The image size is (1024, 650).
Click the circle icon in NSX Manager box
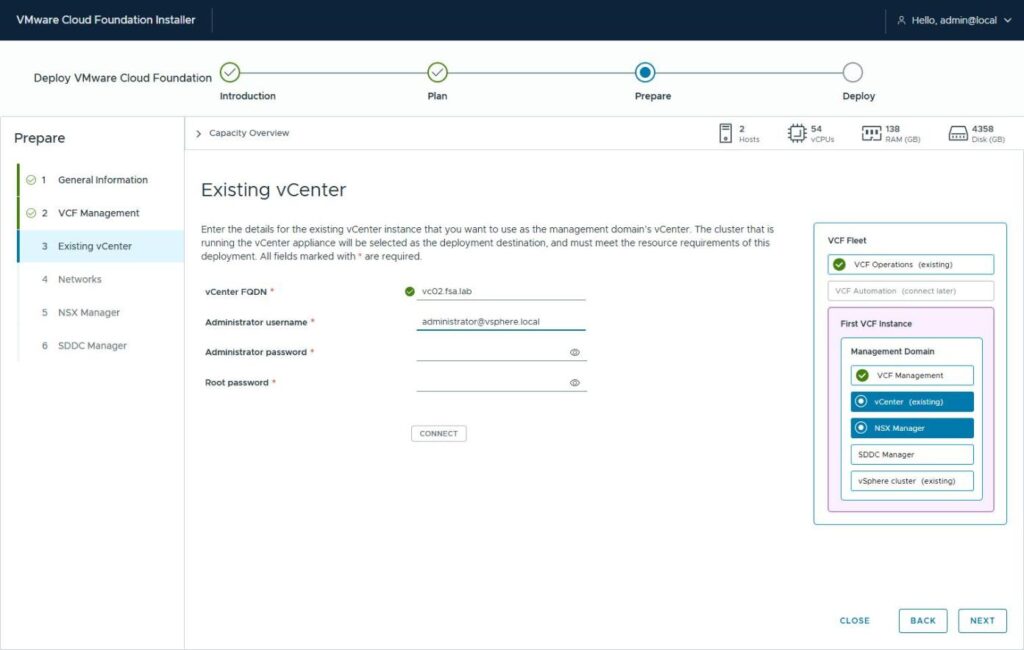[861, 428]
